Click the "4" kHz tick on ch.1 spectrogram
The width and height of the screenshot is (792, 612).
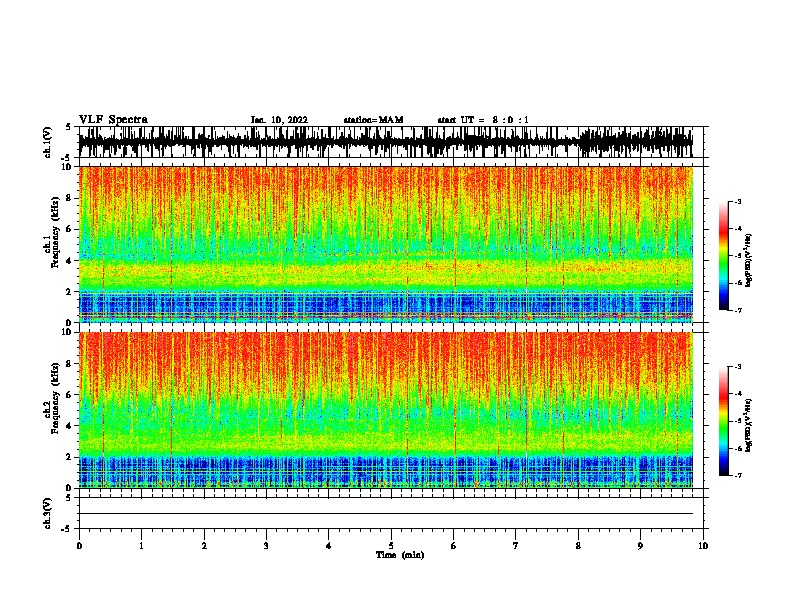pos(70,261)
